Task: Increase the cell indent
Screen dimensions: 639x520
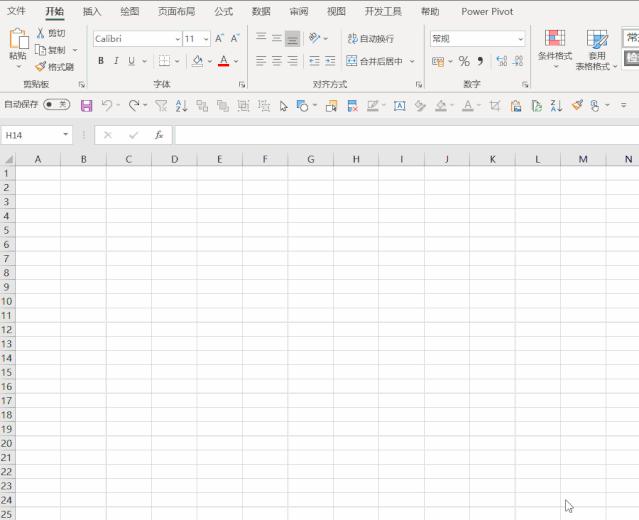Action: point(330,61)
